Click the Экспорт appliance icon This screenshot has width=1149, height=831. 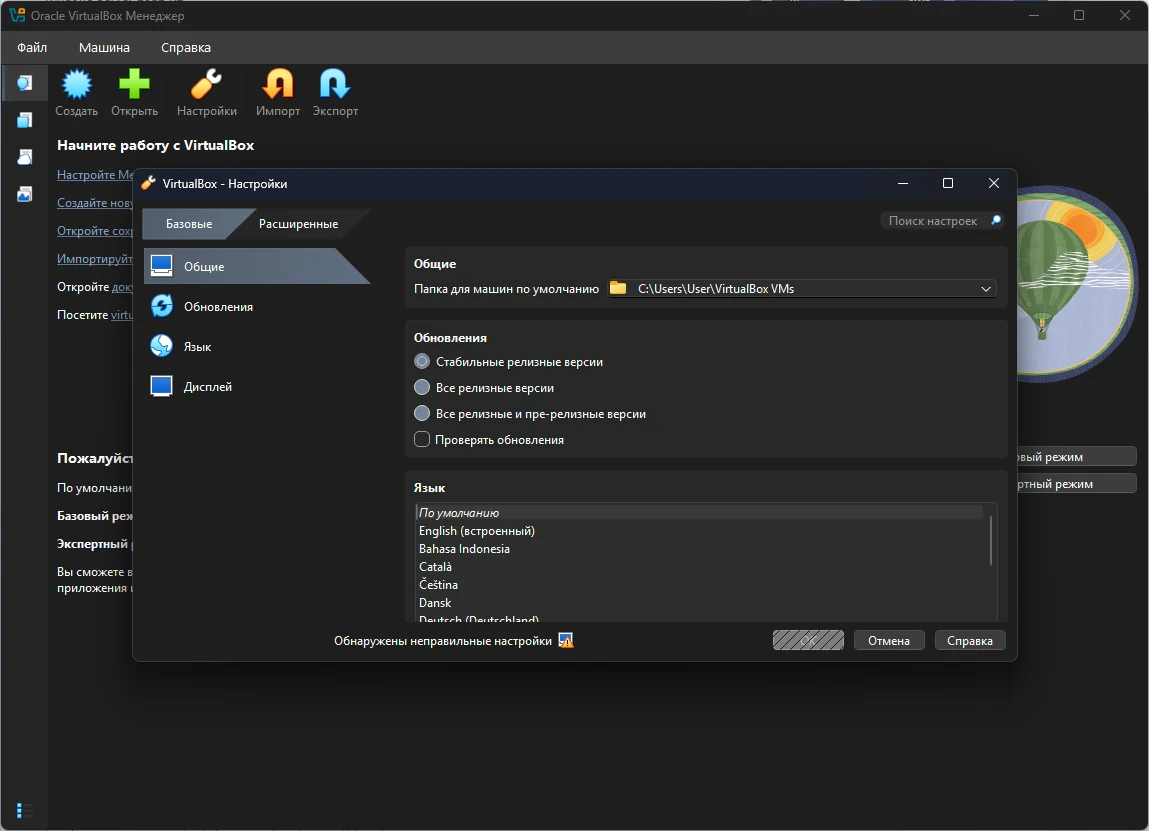(334, 84)
